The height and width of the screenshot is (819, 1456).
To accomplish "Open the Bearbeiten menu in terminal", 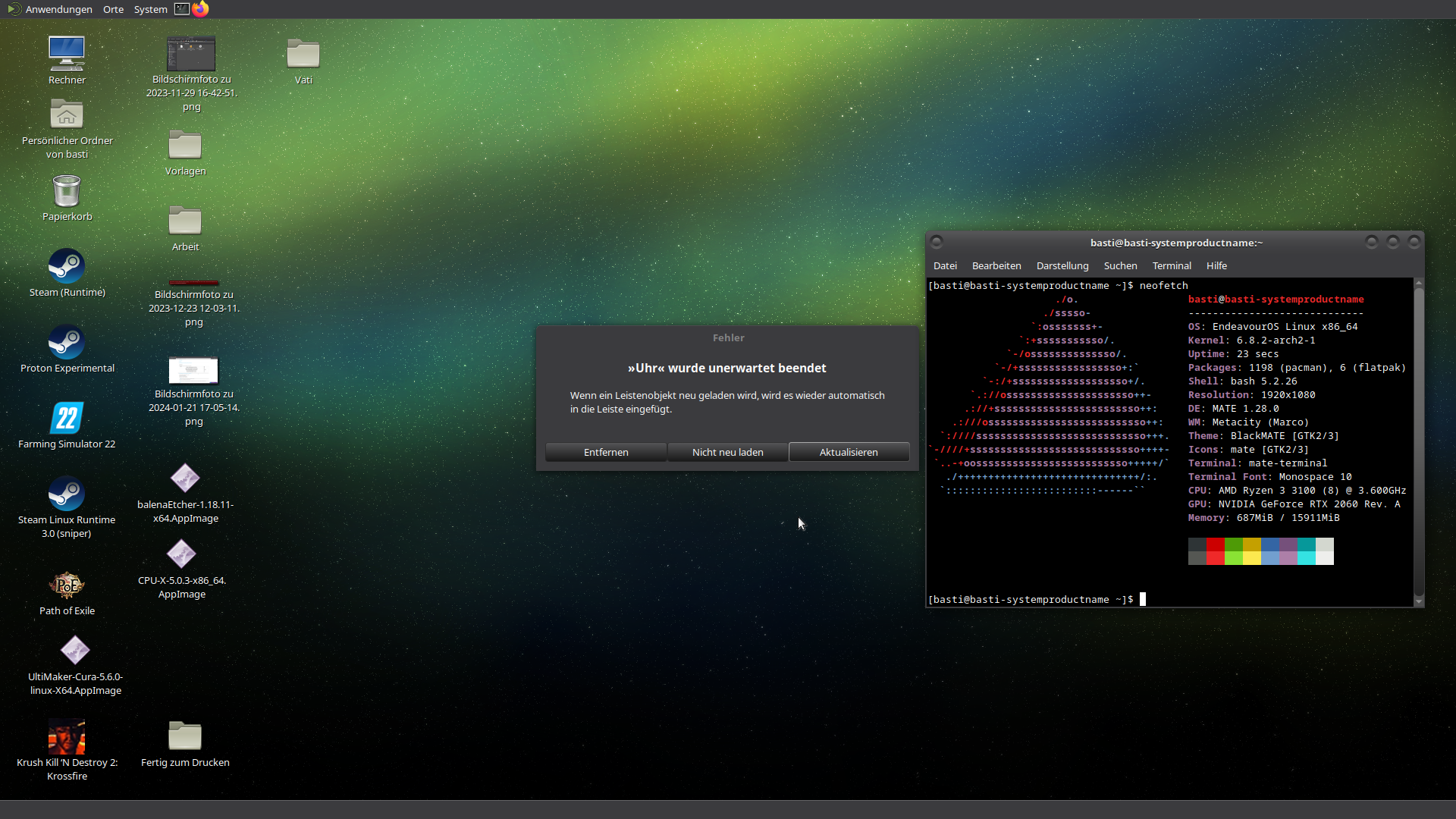I will pos(996,265).
